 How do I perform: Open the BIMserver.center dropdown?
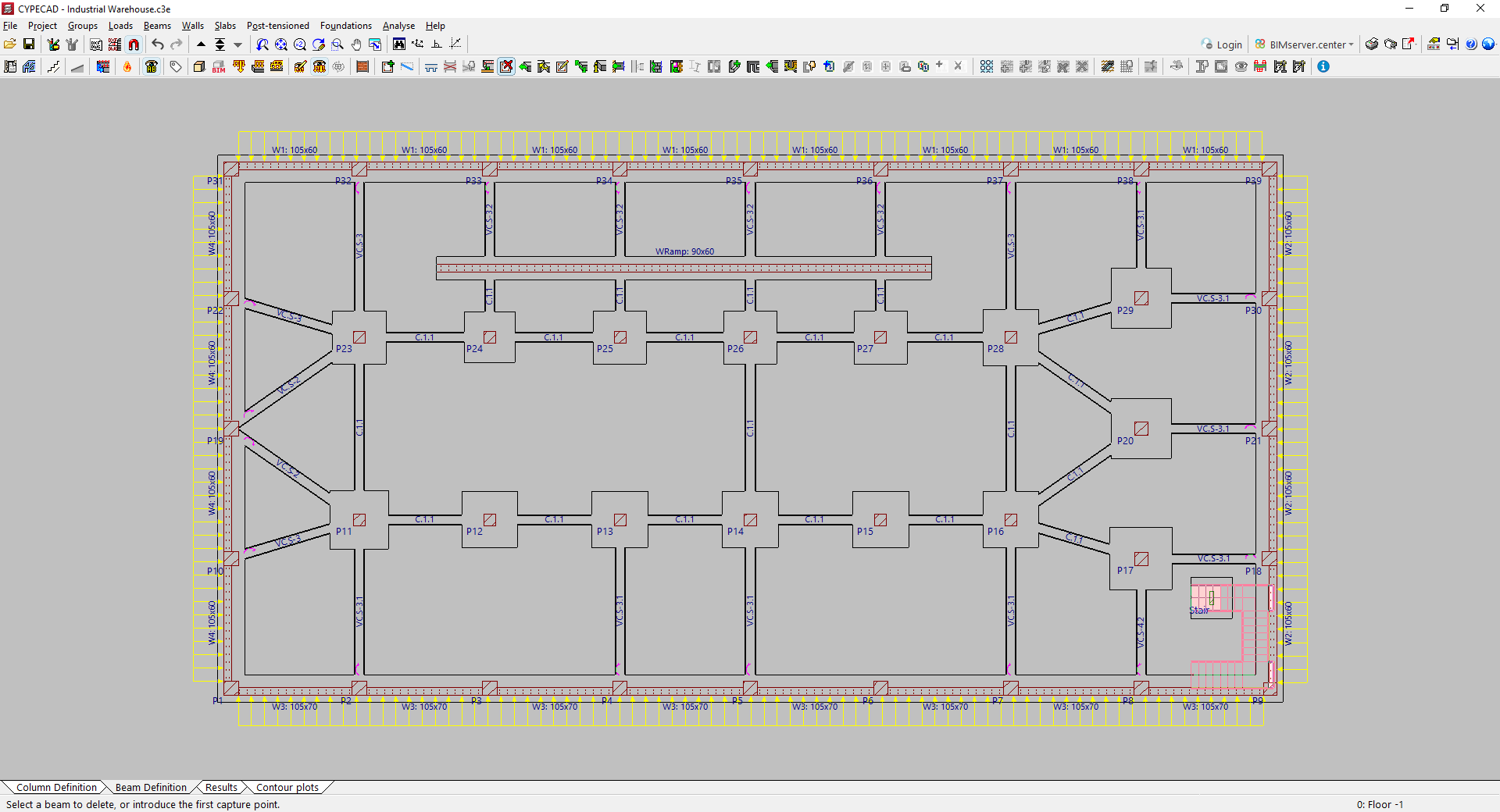coord(1351,45)
